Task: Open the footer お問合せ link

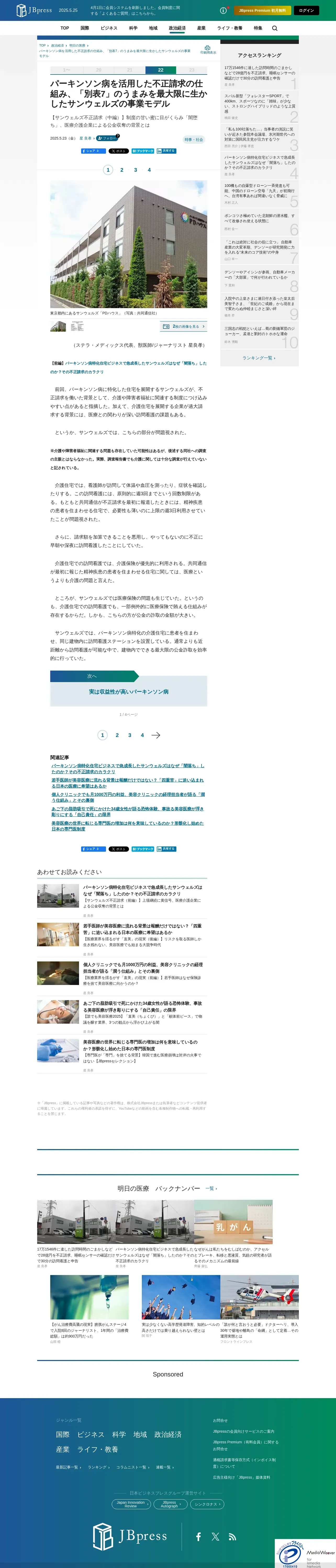Action: (220, 1420)
